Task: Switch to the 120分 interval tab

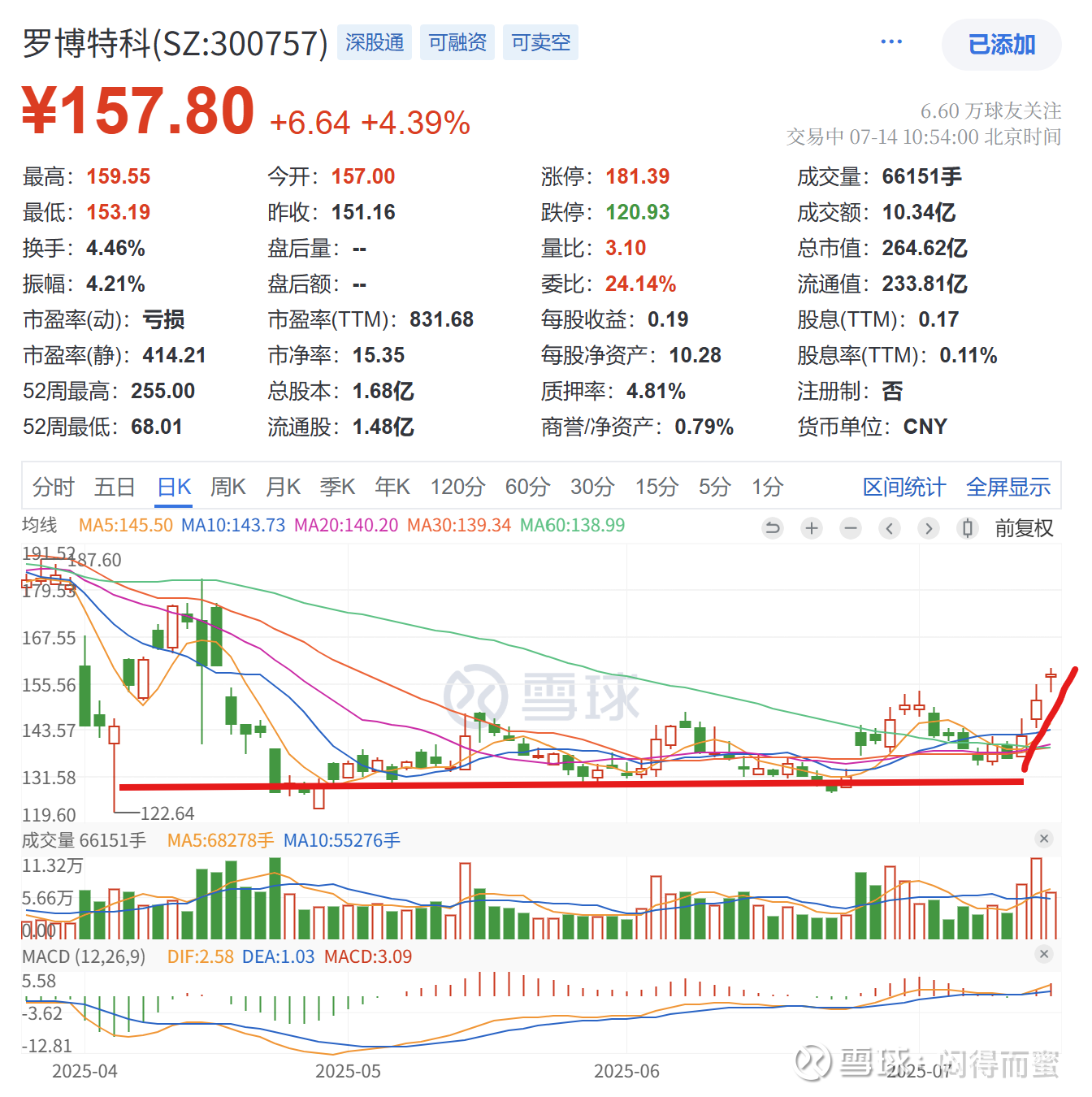Action: coord(457,487)
